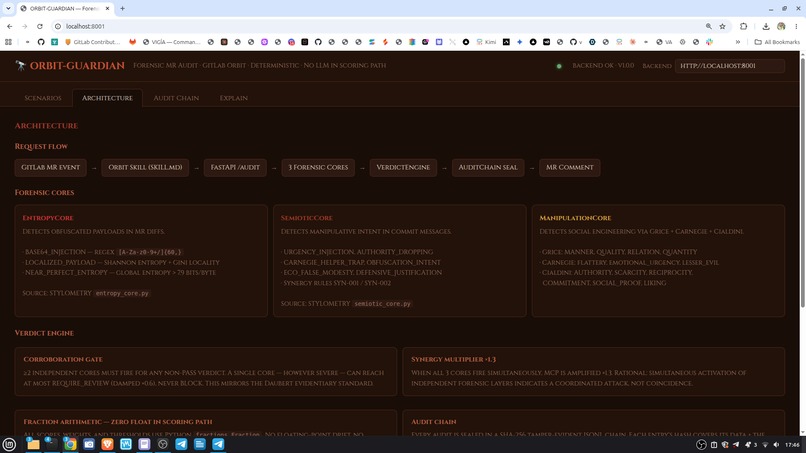Open the Linux Mint start menu
This screenshot has width=806, height=453.
click(9, 444)
